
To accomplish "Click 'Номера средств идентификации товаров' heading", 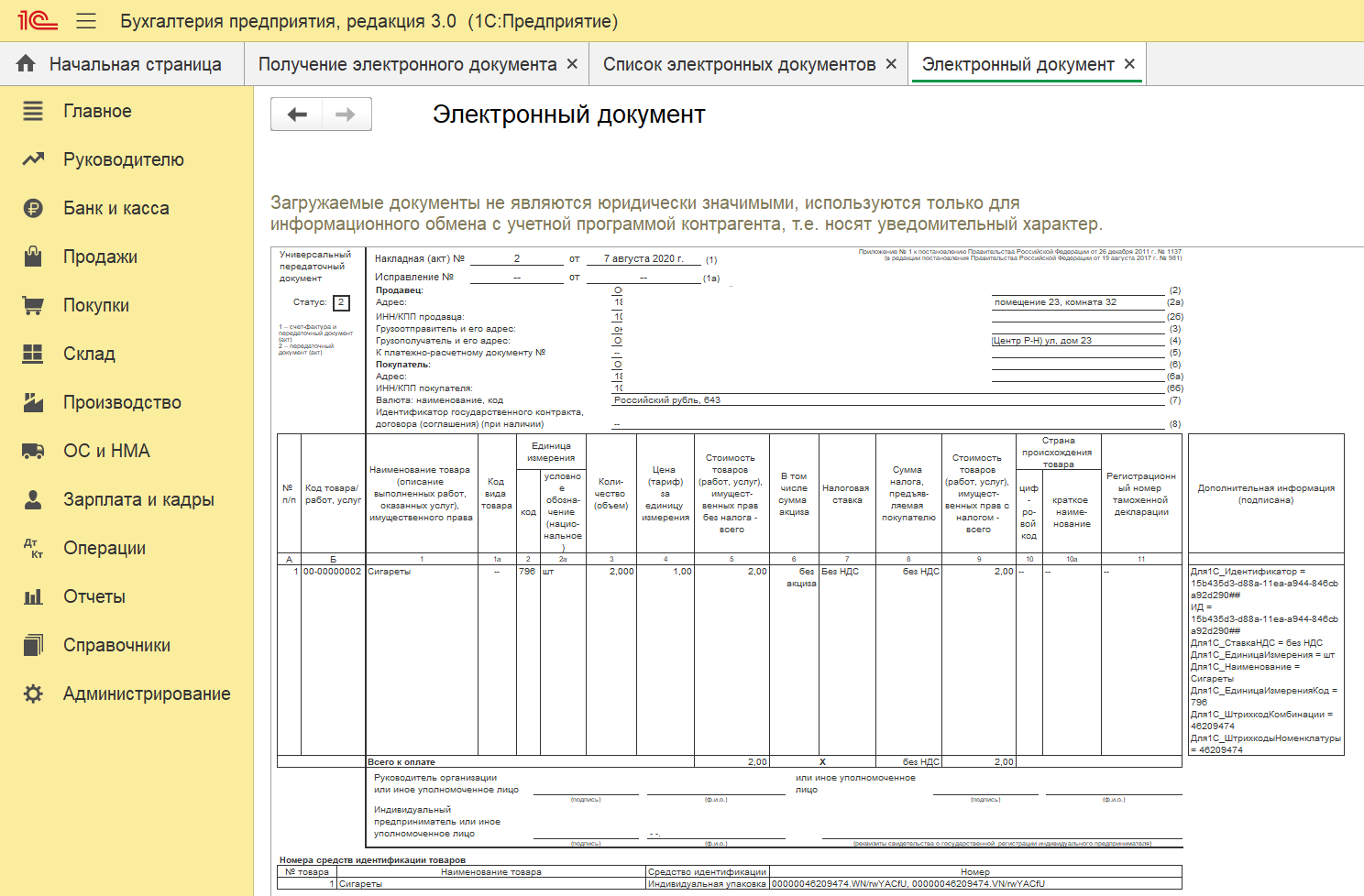I will pyautogui.click(x=372, y=860).
